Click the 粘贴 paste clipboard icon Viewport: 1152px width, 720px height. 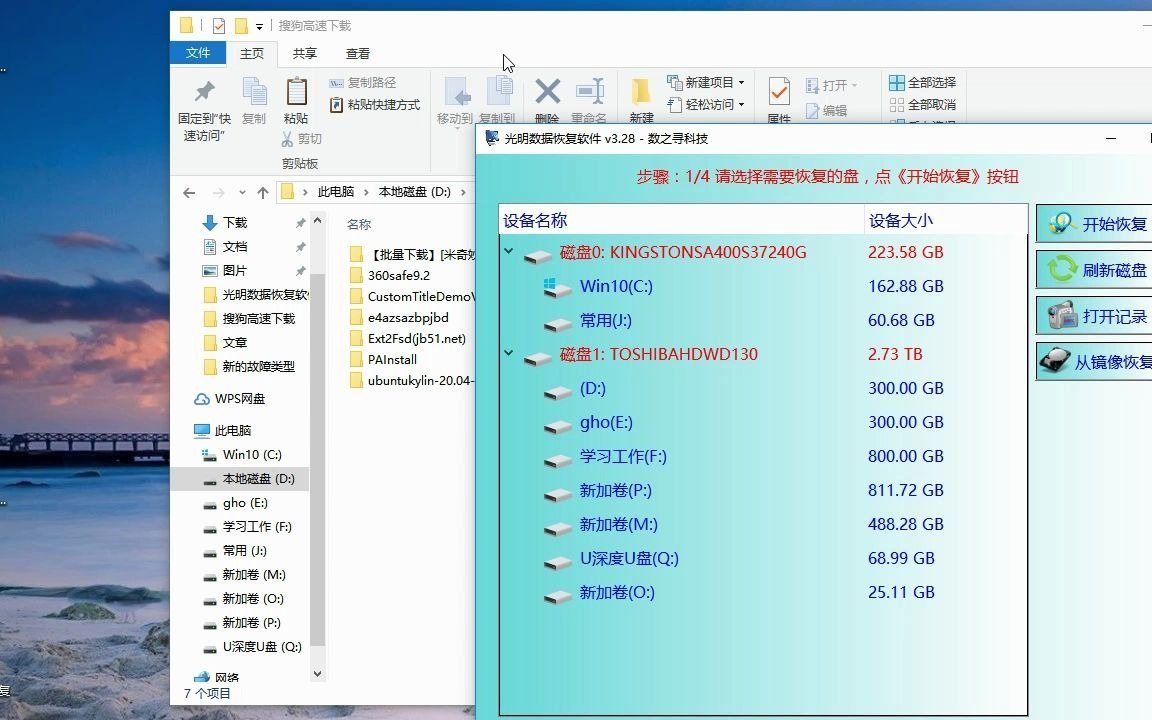[296, 92]
